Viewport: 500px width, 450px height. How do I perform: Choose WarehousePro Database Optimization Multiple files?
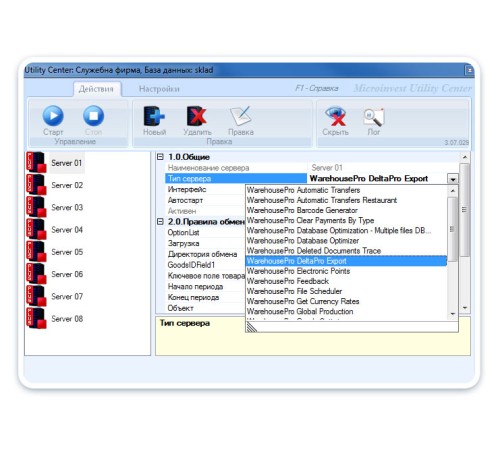tap(346, 230)
